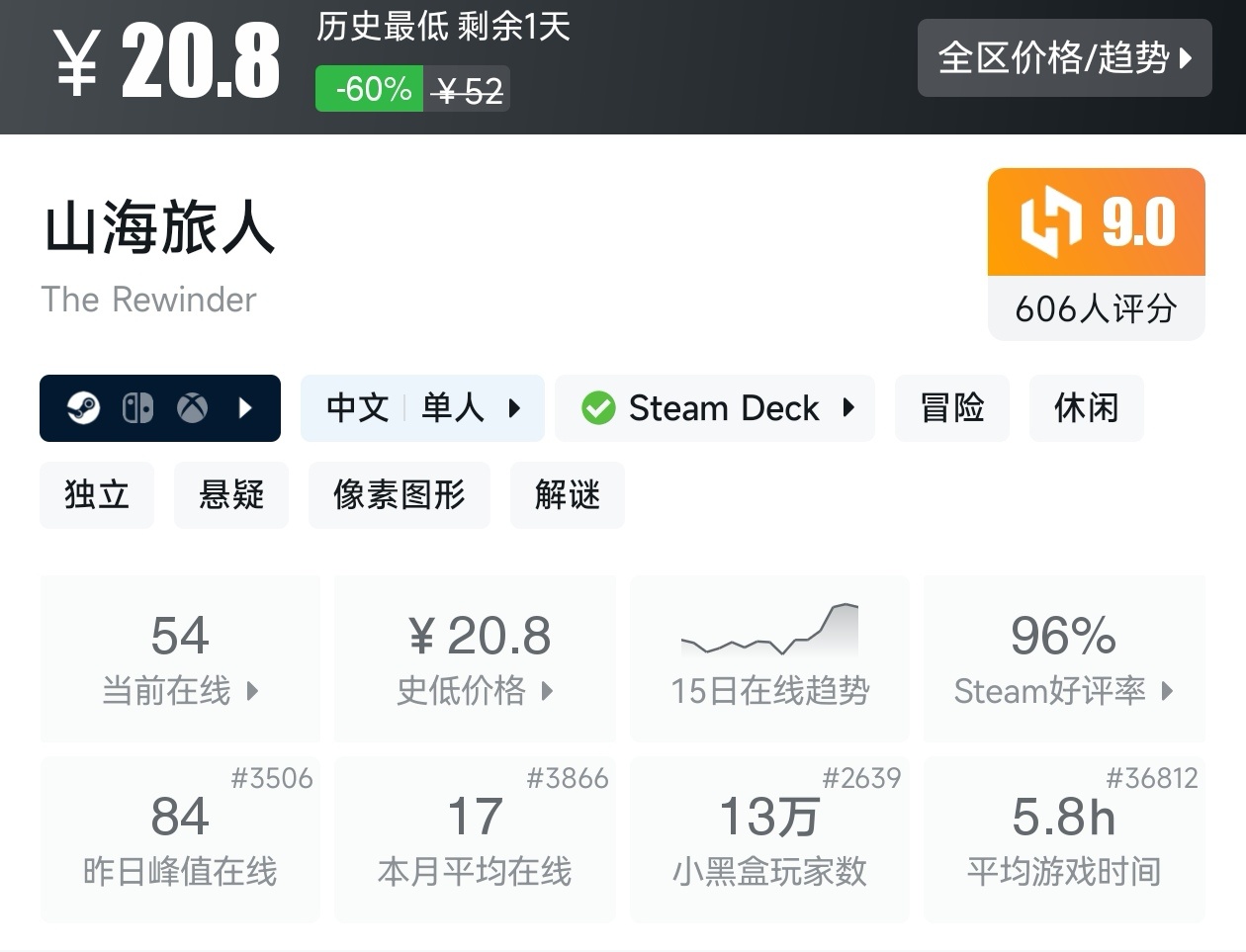View 当前在线 current online players
Viewport: 1246px width, 952px height.
click(x=180, y=659)
